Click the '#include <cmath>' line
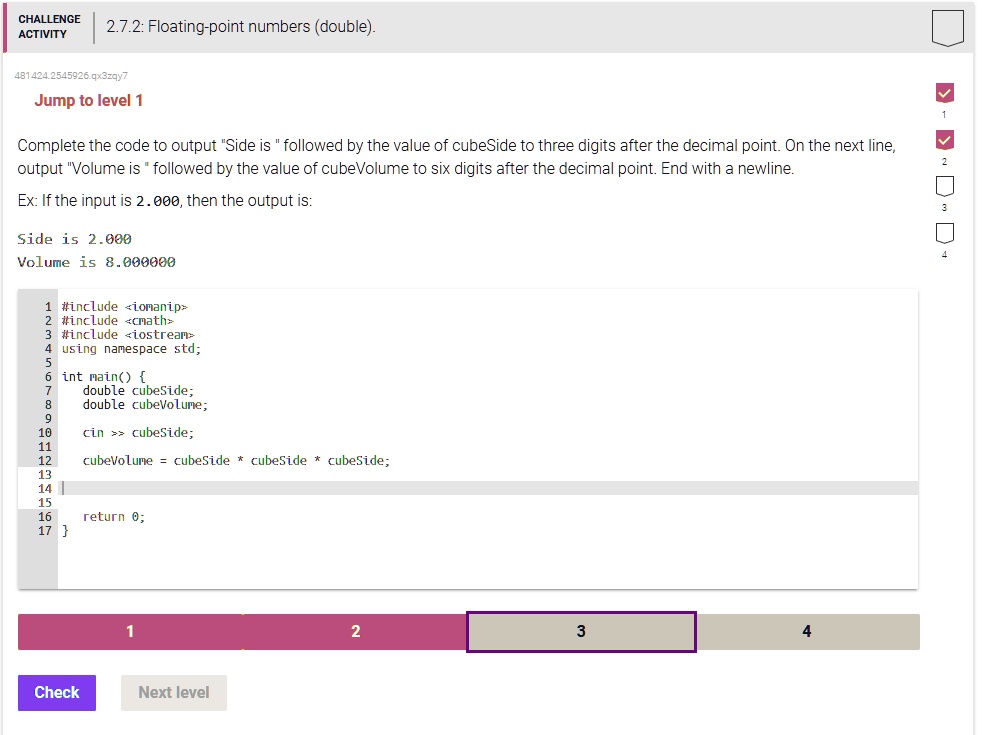Image resolution: width=985 pixels, height=735 pixels. [117, 320]
